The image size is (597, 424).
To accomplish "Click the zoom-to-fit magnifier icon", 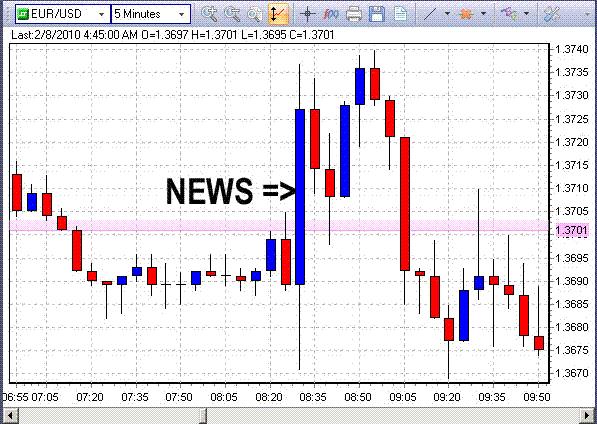I will coord(254,14).
